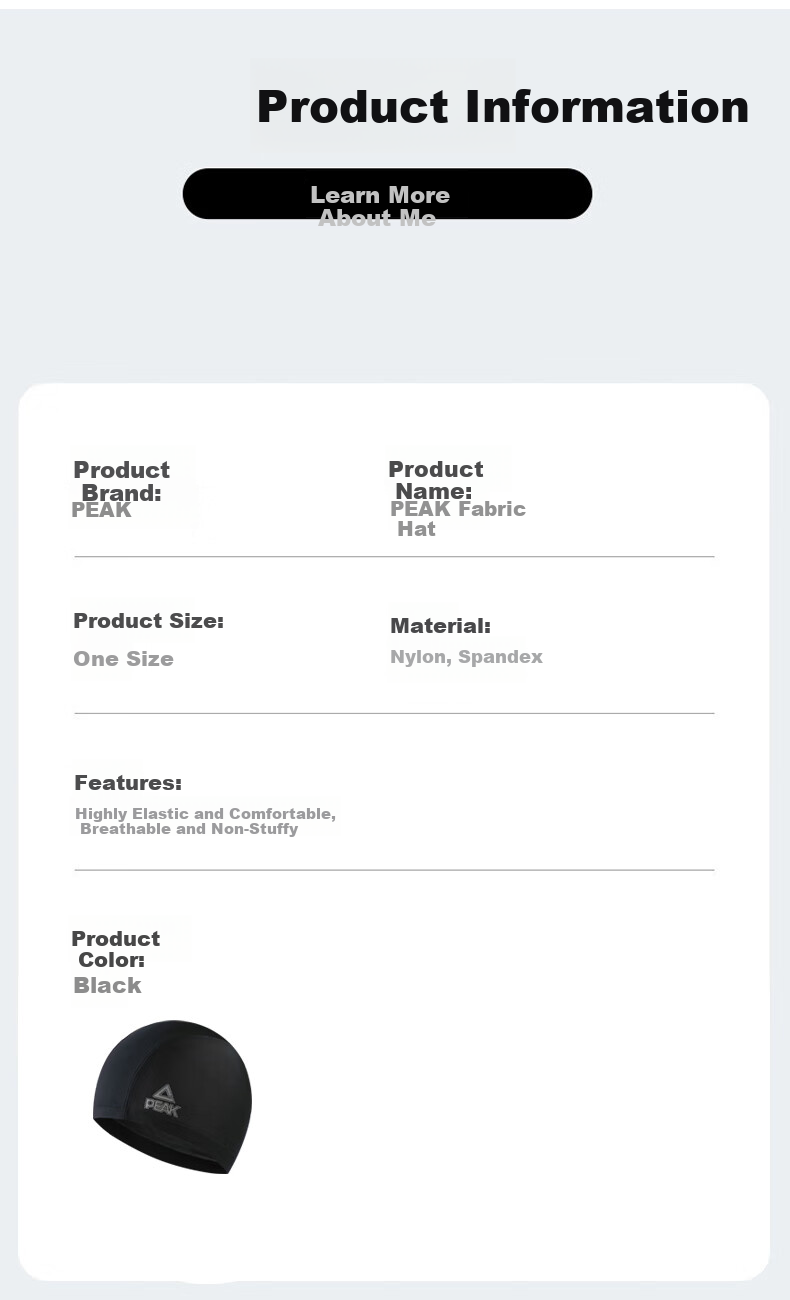
Task: Click the divider line below Product Brand
Action: [x=394, y=556]
